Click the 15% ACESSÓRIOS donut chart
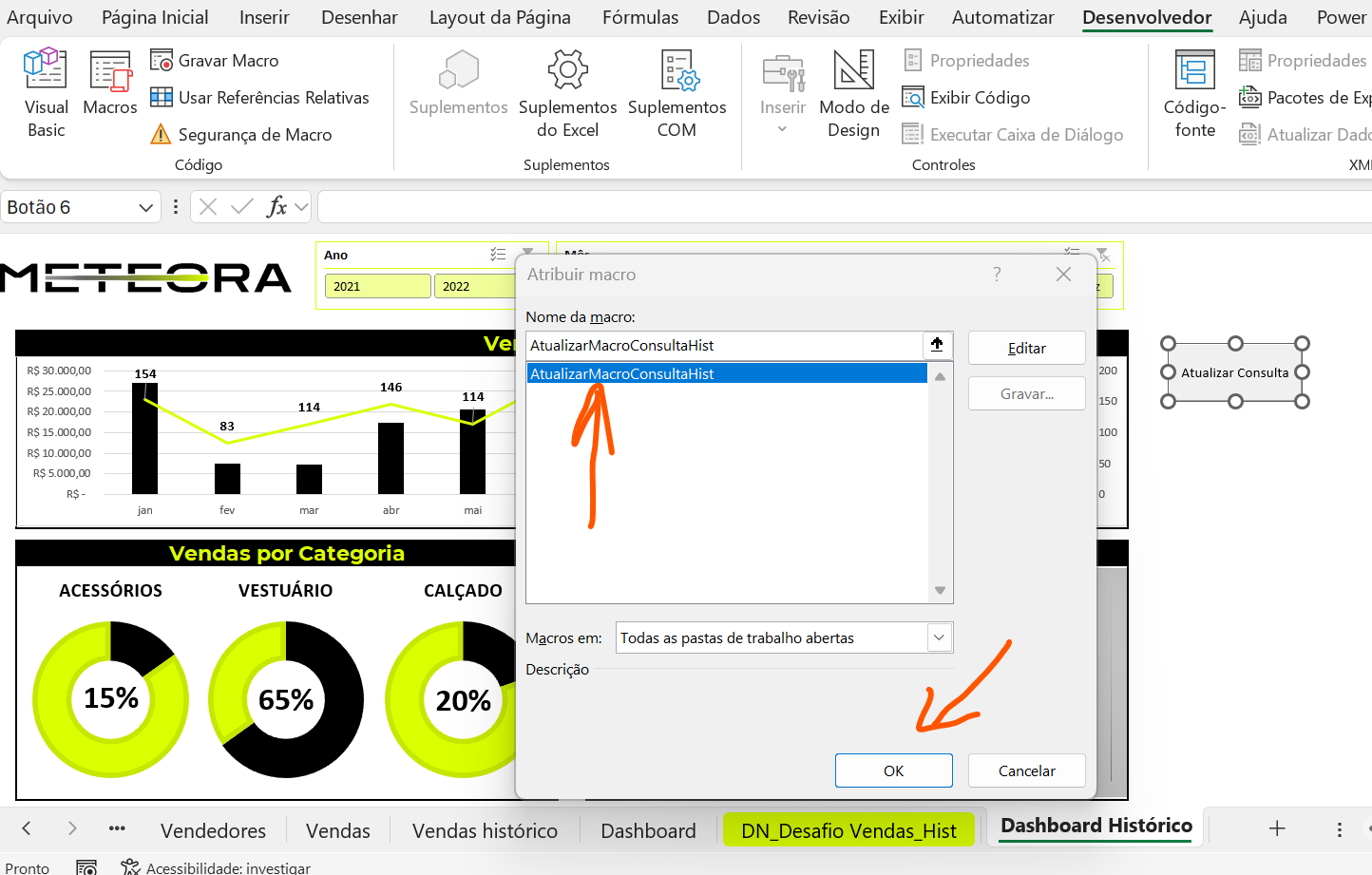The width and height of the screenshot is (1372, 875). (x=111, y=699)
